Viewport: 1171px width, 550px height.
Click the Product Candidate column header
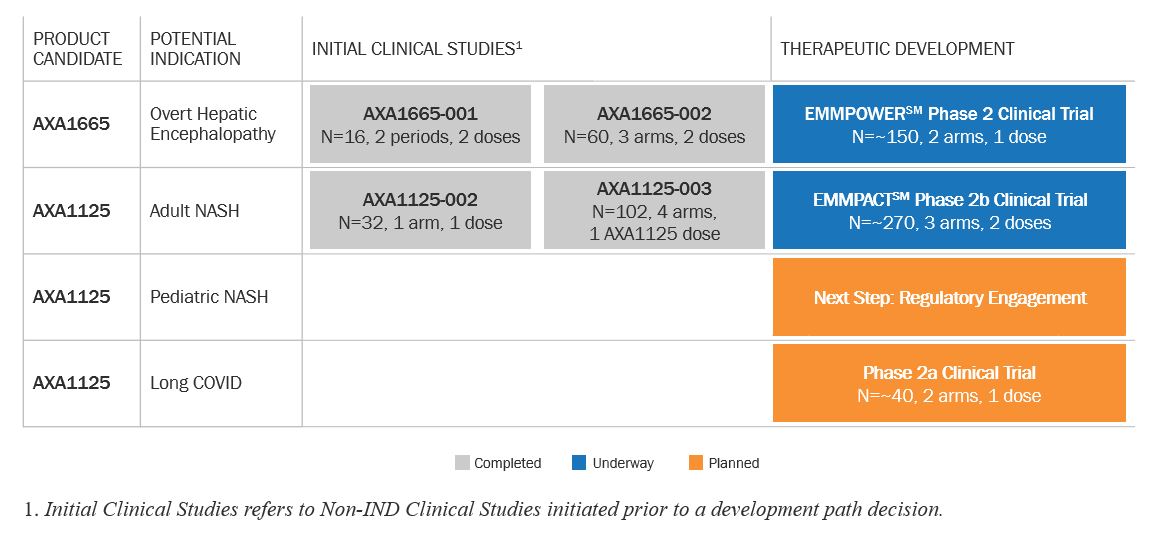point(78,49)
